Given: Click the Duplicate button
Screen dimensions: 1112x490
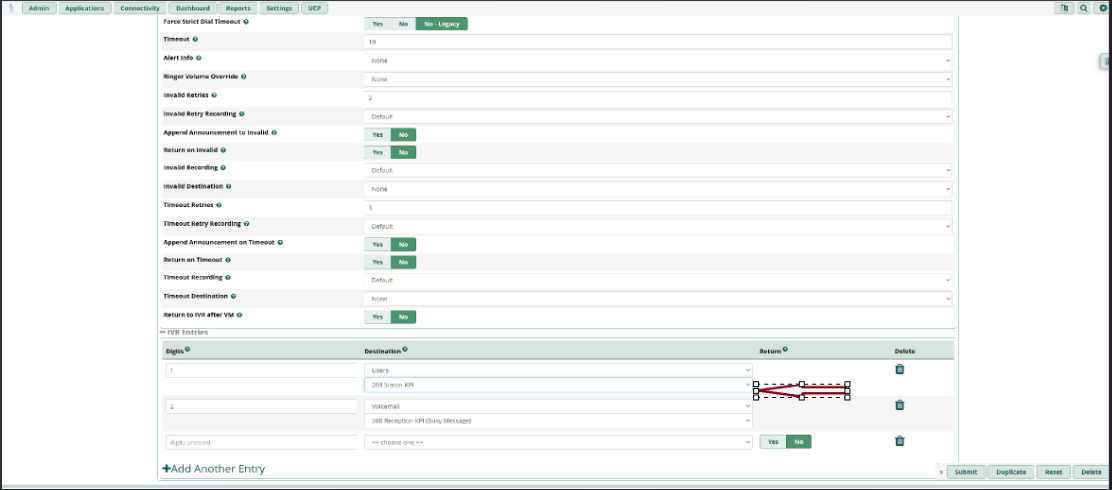Looking at the screenshot, I should 1011,472.
